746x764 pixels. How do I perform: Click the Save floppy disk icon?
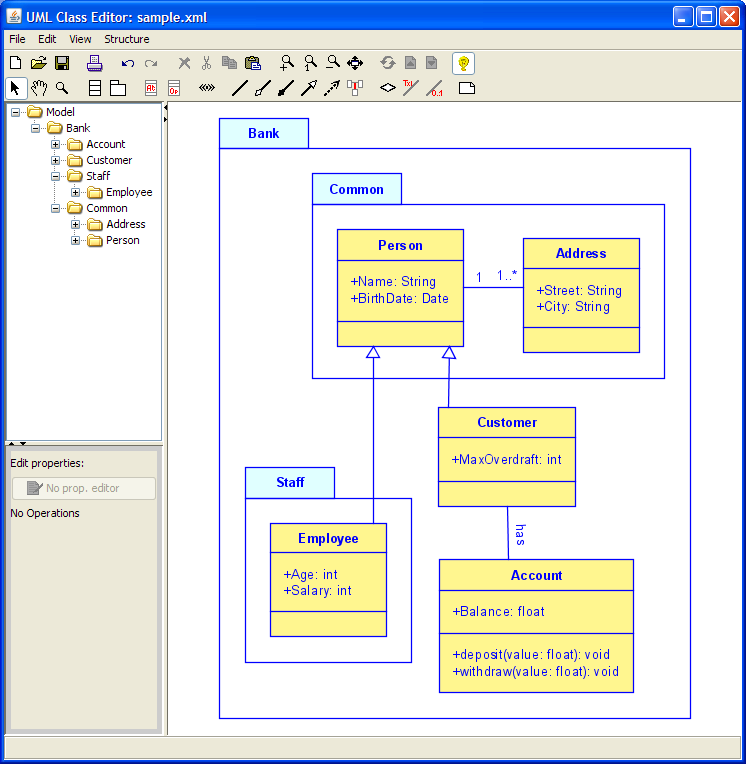pyautogui.click(x=62, y=63)
